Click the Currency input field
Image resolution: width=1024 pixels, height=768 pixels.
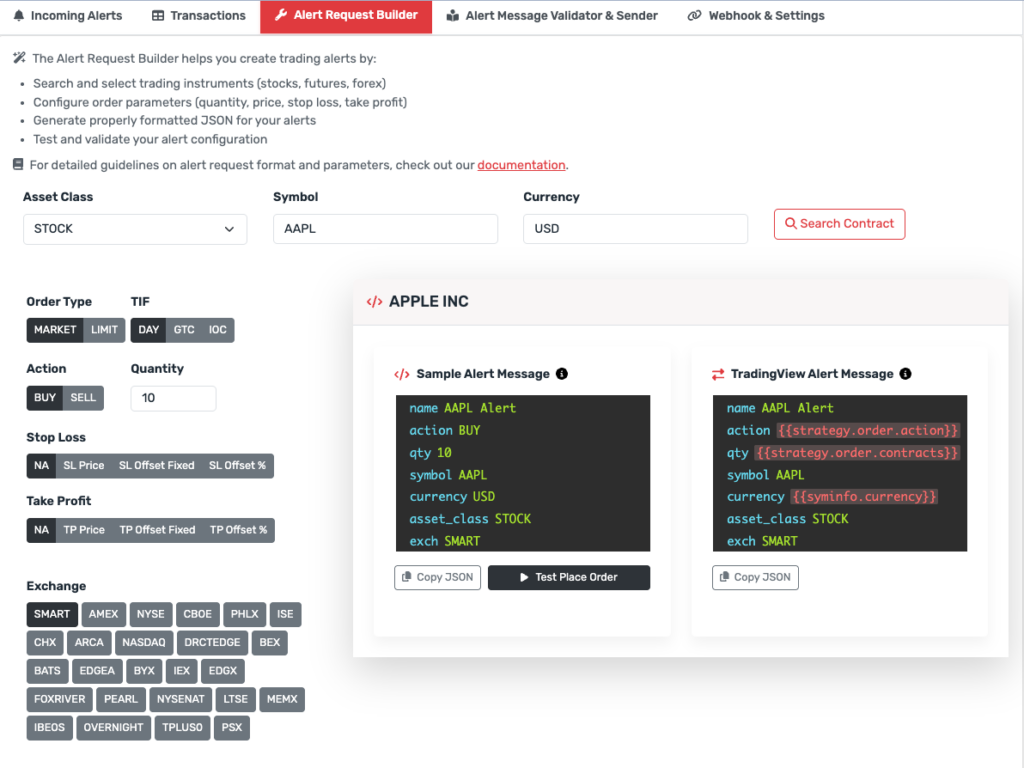tap(635, 229)
